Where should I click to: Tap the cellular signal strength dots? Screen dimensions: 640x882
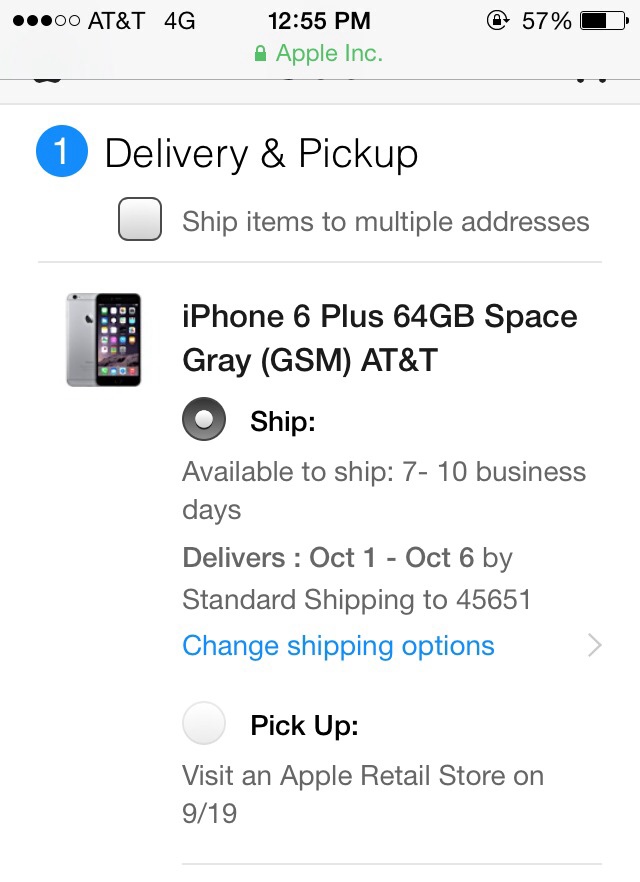[x=45, y=20]
